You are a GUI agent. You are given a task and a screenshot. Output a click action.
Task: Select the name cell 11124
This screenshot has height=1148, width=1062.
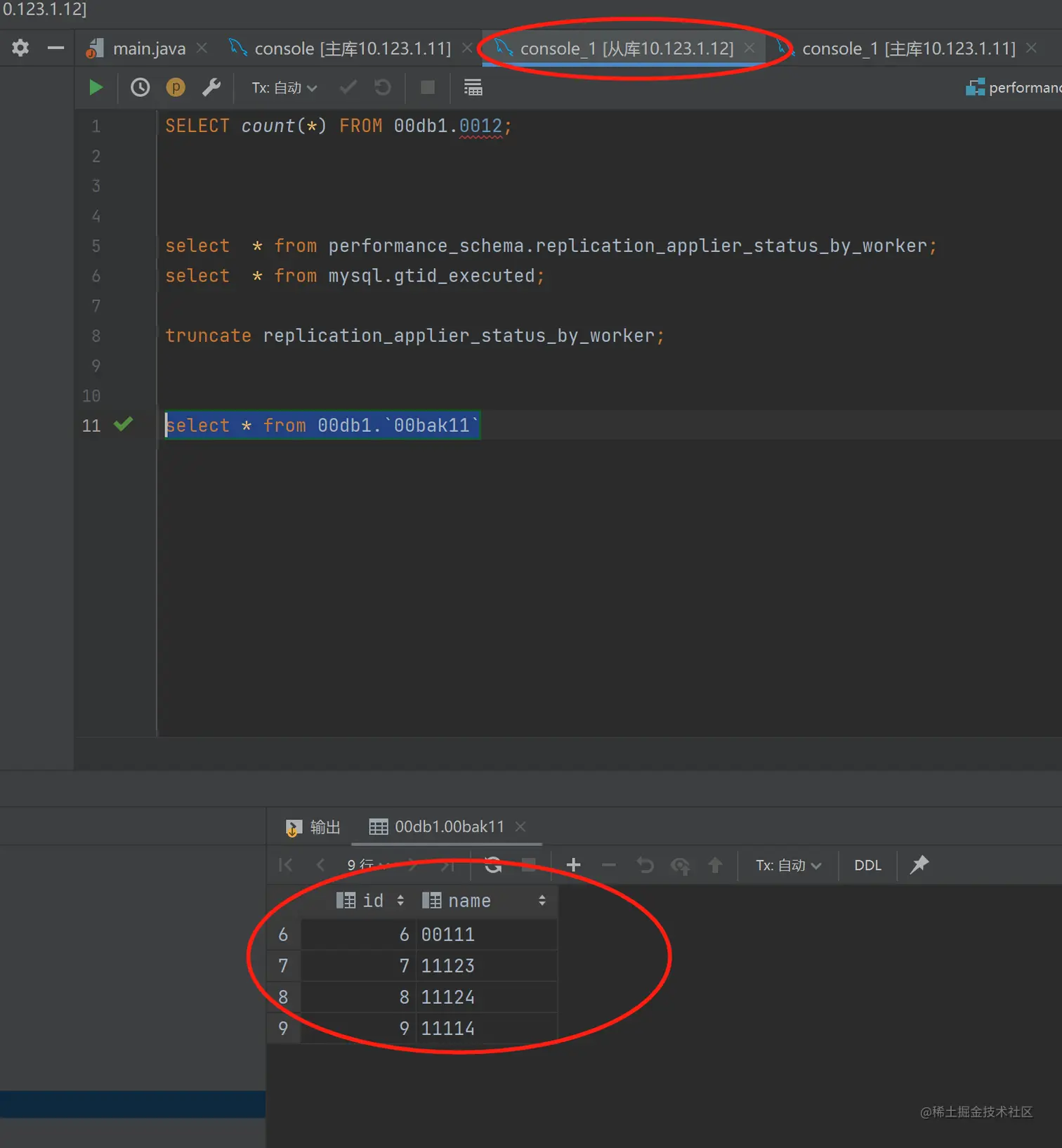(x=487, y=997)
